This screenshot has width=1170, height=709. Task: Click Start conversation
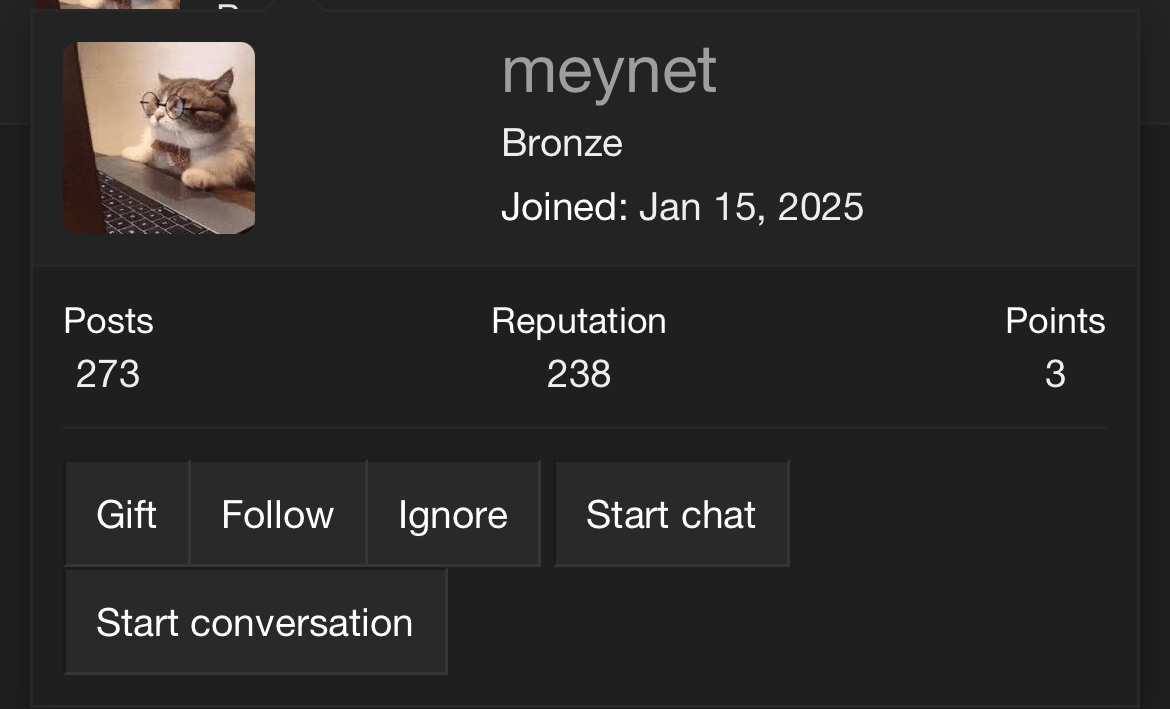[x=255, y=622]
